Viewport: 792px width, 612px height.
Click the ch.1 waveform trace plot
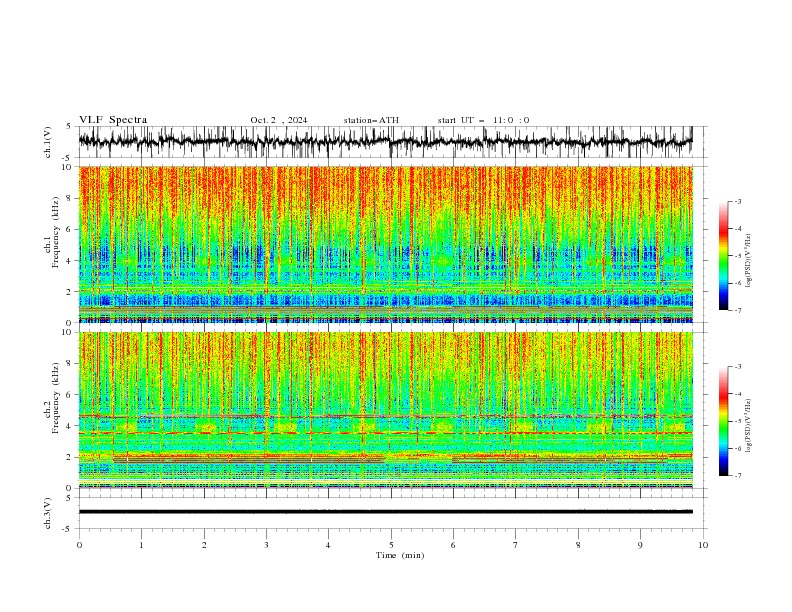click(x=385, y=142)
